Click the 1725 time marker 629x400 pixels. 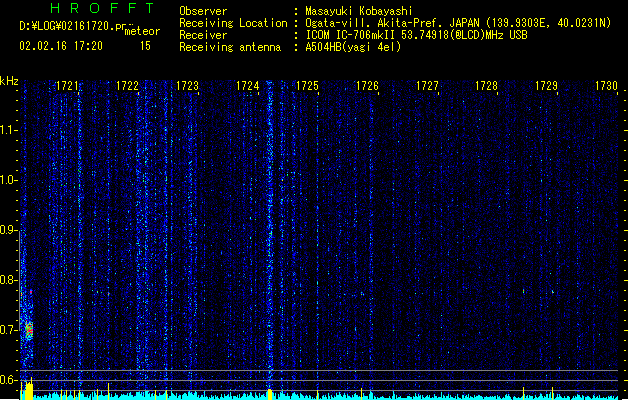coord(307,86)
